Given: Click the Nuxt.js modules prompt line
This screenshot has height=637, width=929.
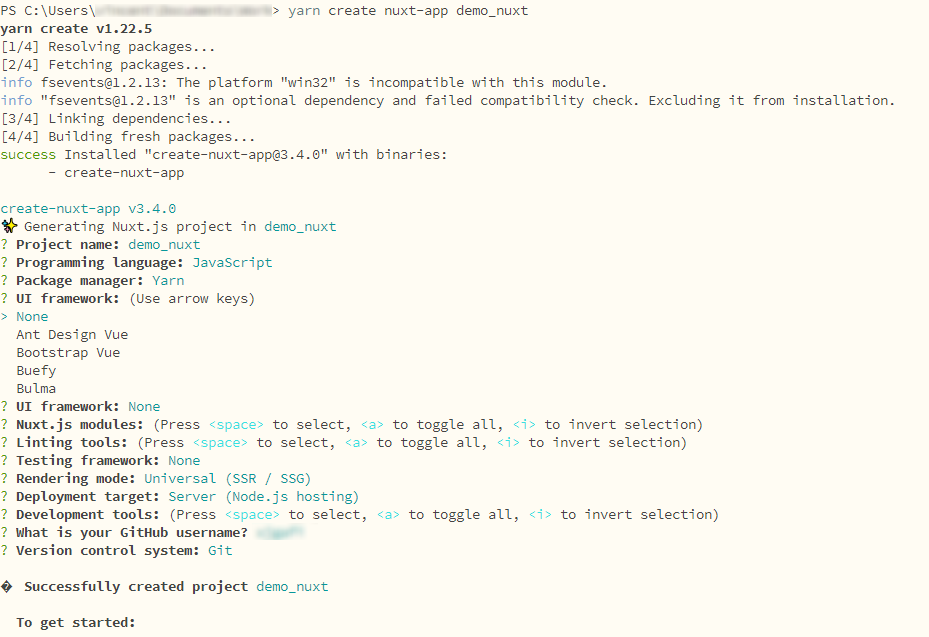Looking at the screenshot, I should tap(352, 425).
